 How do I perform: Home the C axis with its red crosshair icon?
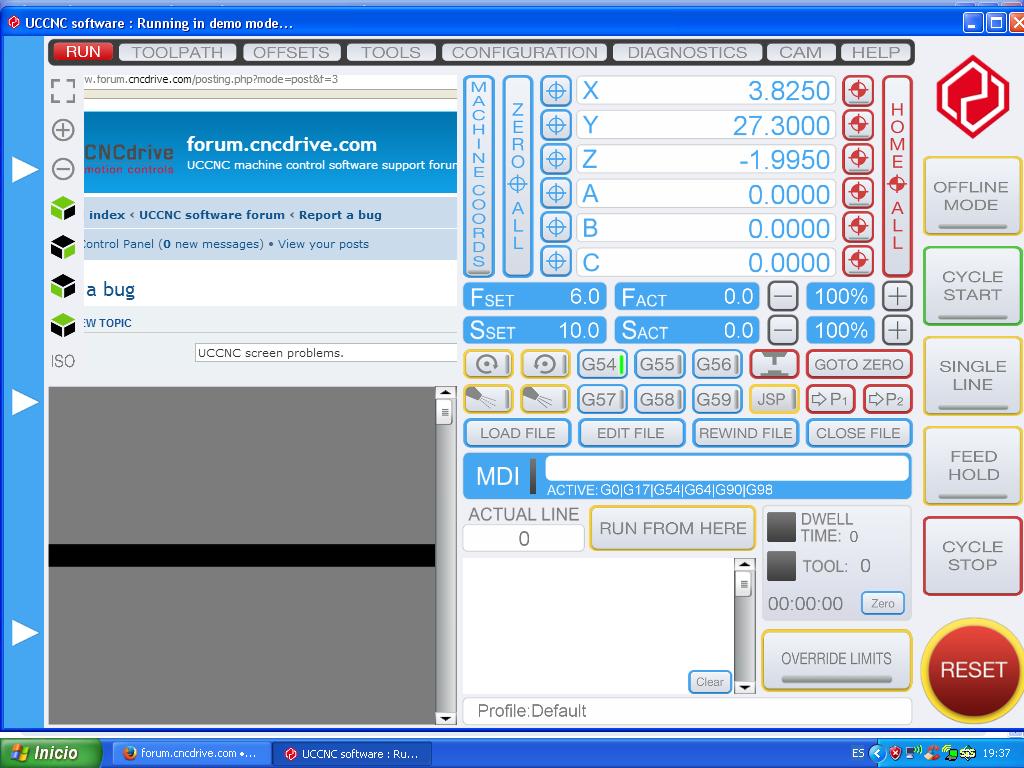[858, 262]
